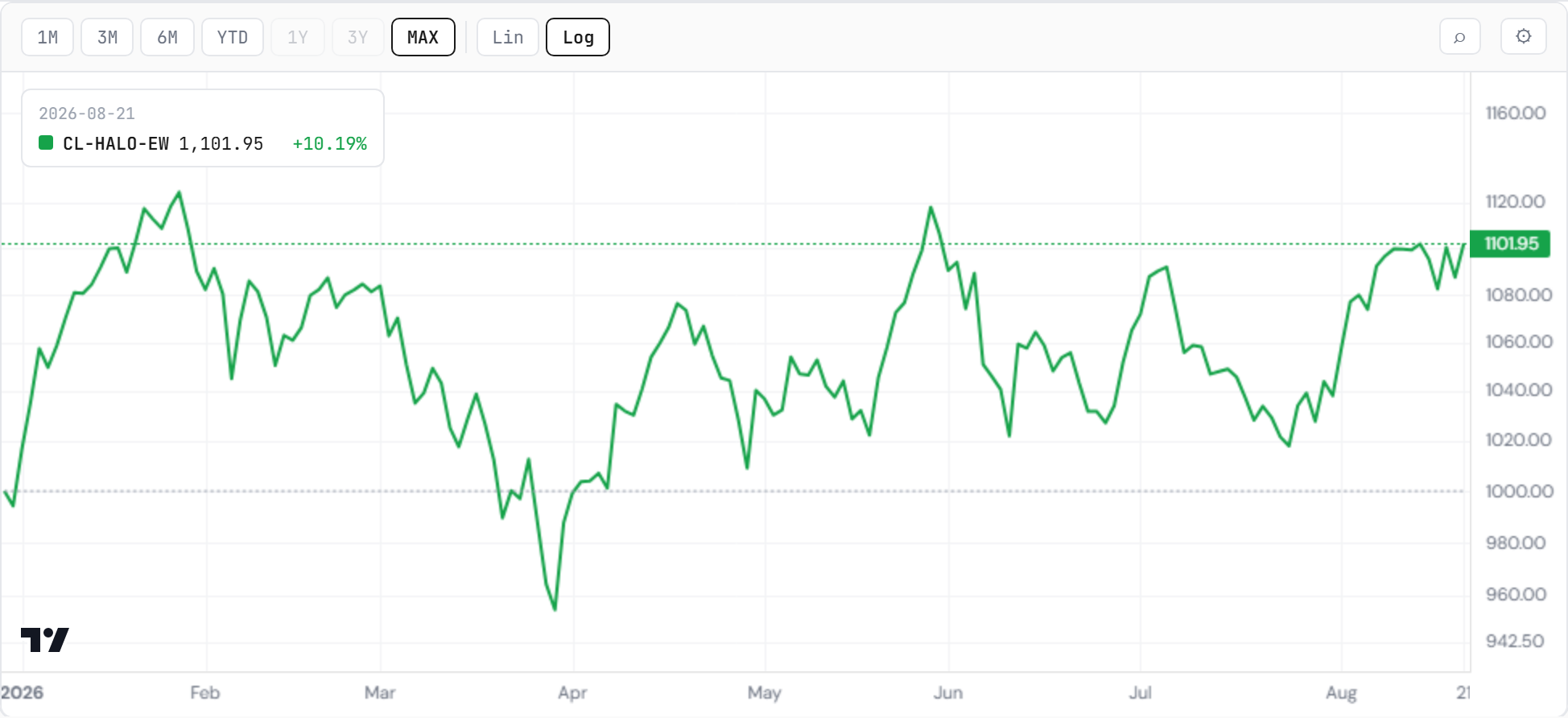The width and height of the screenshot is (1568, 718).
Task: Choose the YTD range
Action: coord(233,37)
